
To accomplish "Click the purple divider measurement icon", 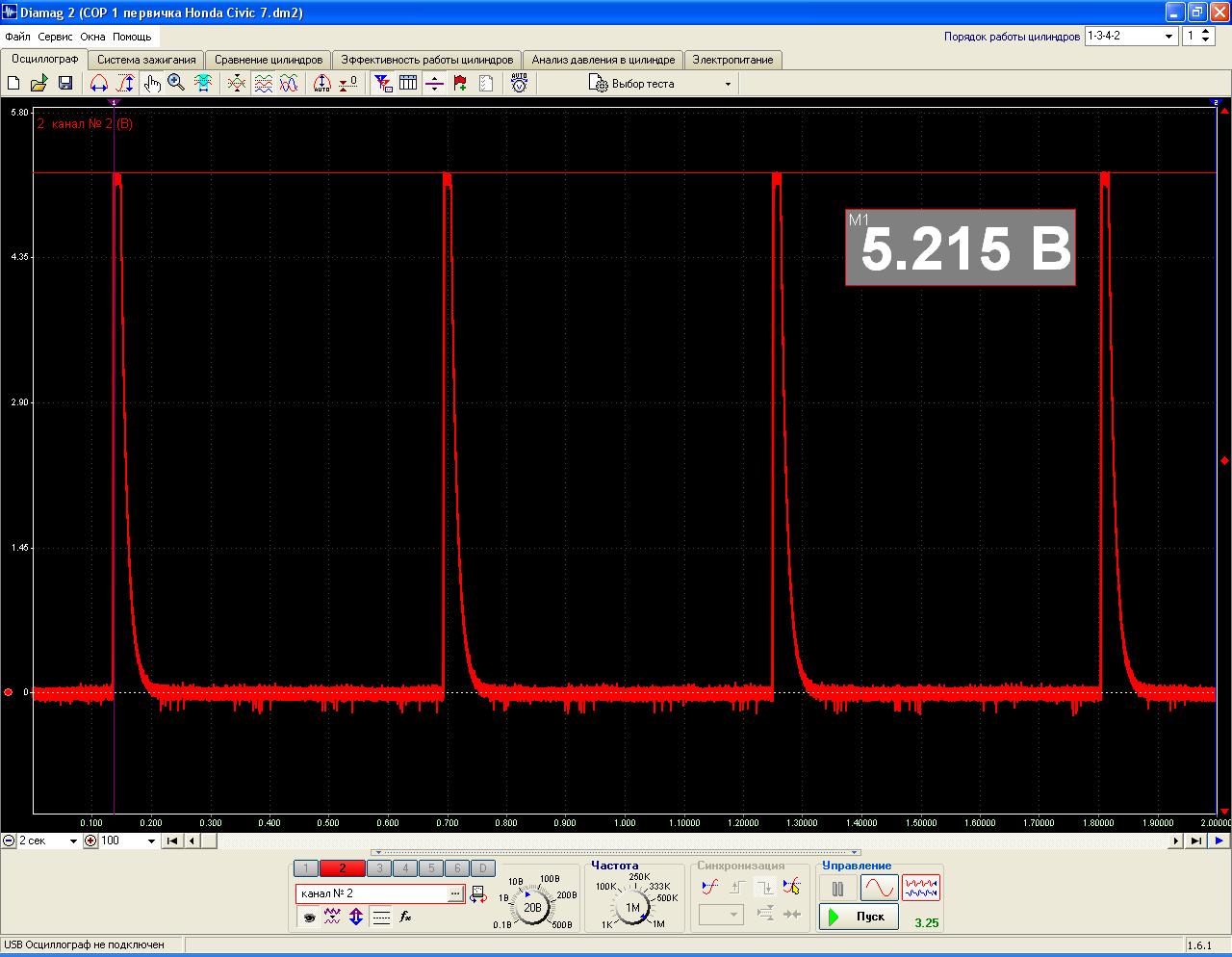I will coord(434,84).
